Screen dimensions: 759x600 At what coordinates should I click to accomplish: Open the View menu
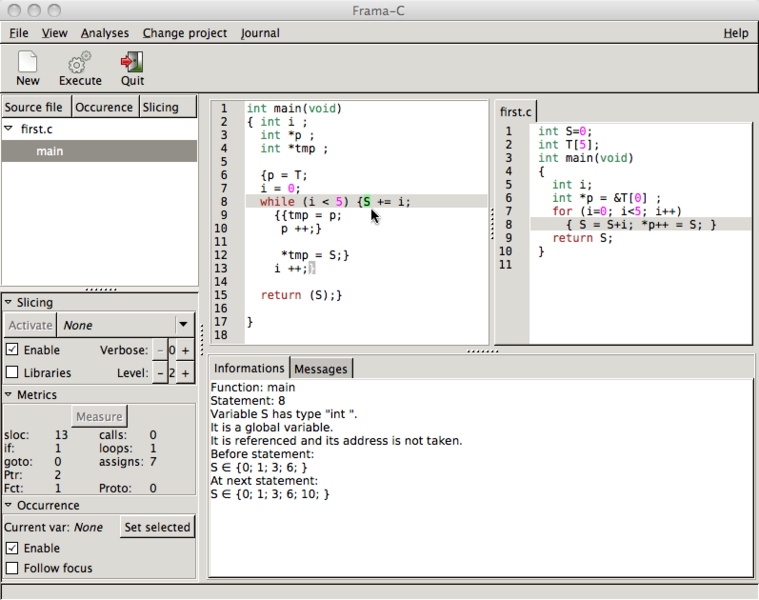pos(54,33)
